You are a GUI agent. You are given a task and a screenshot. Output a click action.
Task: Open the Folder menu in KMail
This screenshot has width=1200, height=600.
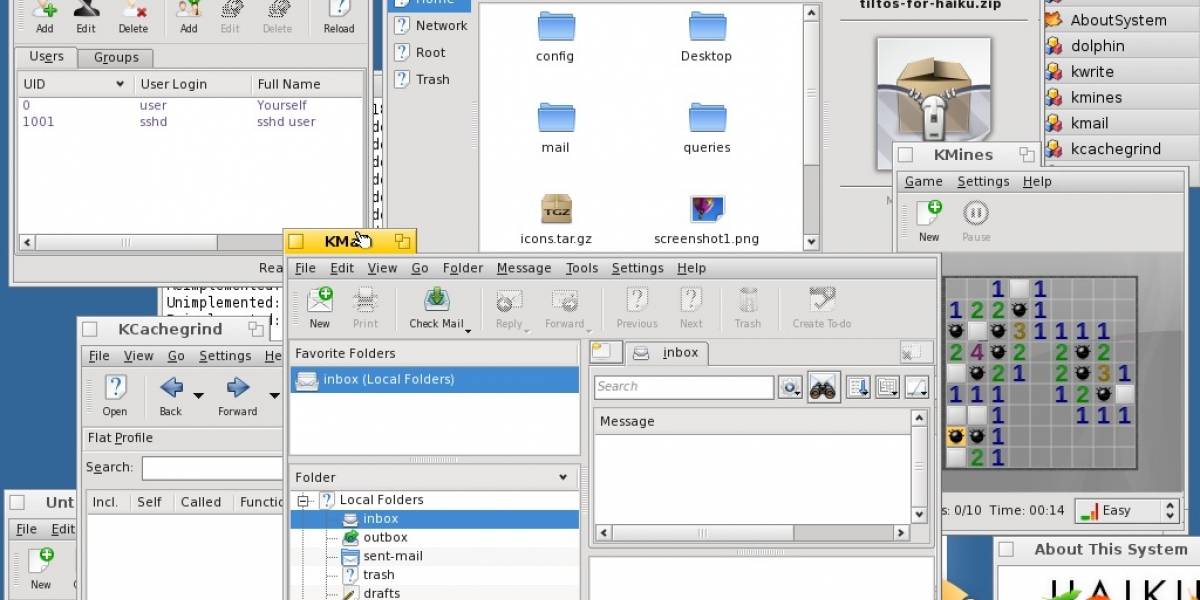click(463, 268)
